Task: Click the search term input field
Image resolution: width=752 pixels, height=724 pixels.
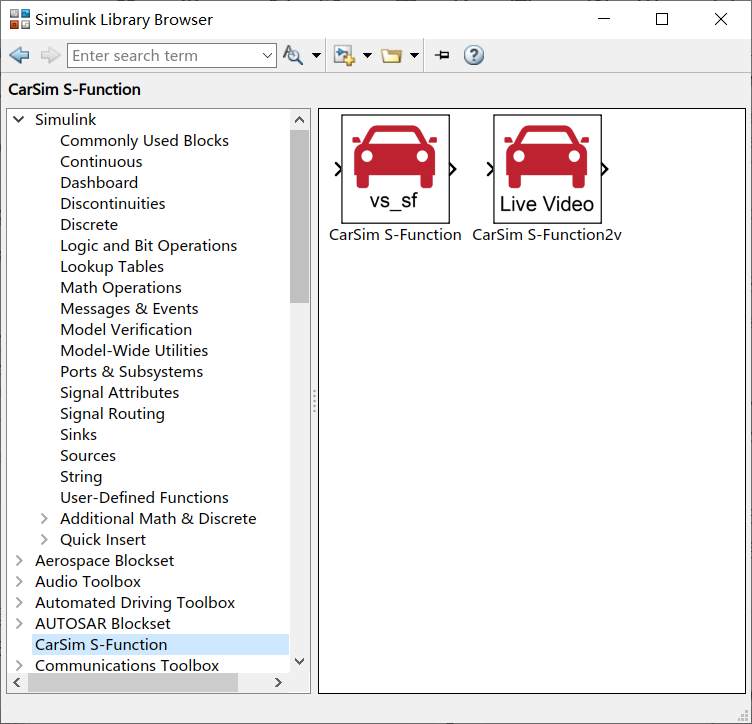Action: click(164, 56)
